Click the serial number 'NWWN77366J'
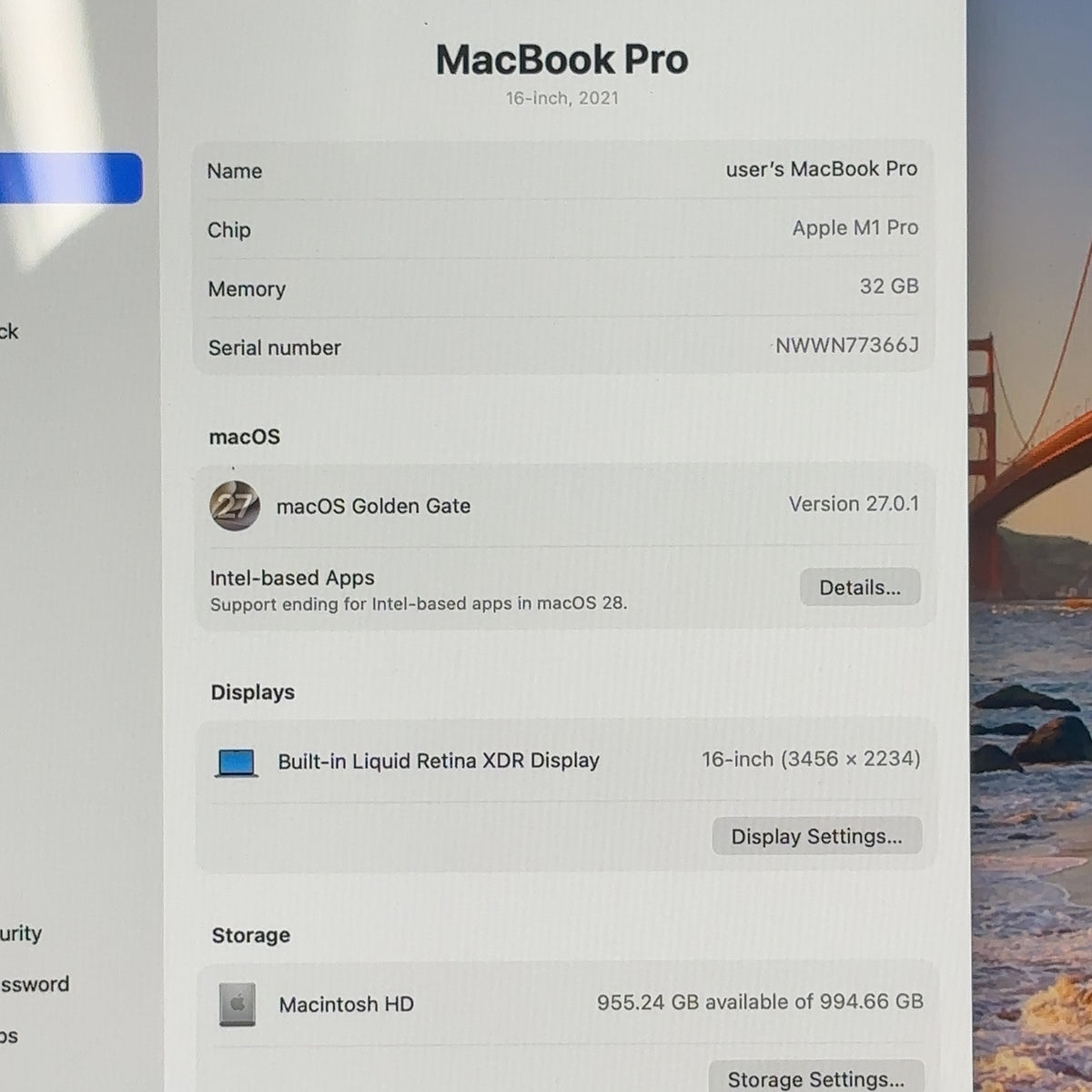1092x1092 pixels. click(x=847, y=345)
